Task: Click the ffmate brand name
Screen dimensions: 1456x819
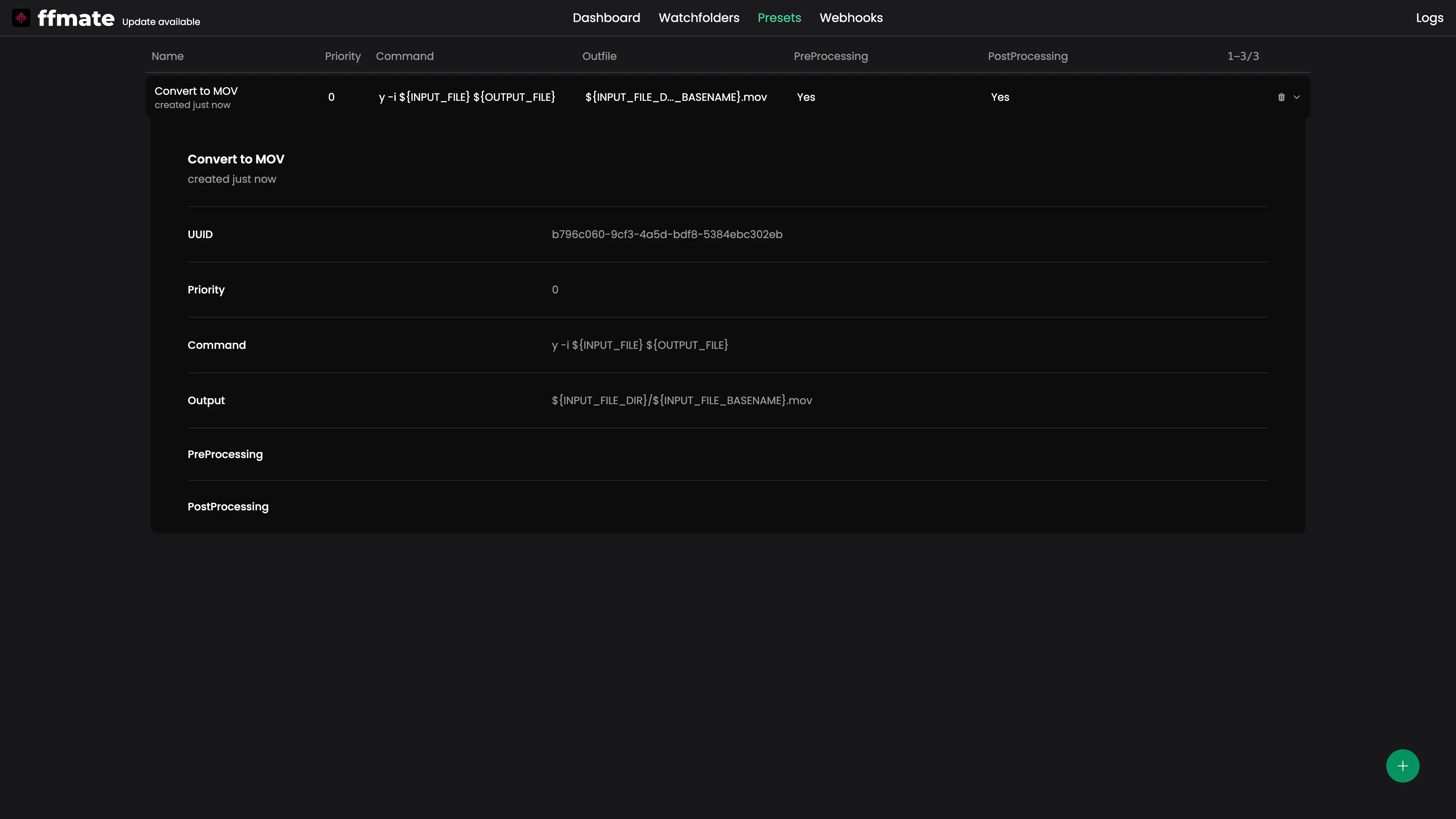Action: 76,18
